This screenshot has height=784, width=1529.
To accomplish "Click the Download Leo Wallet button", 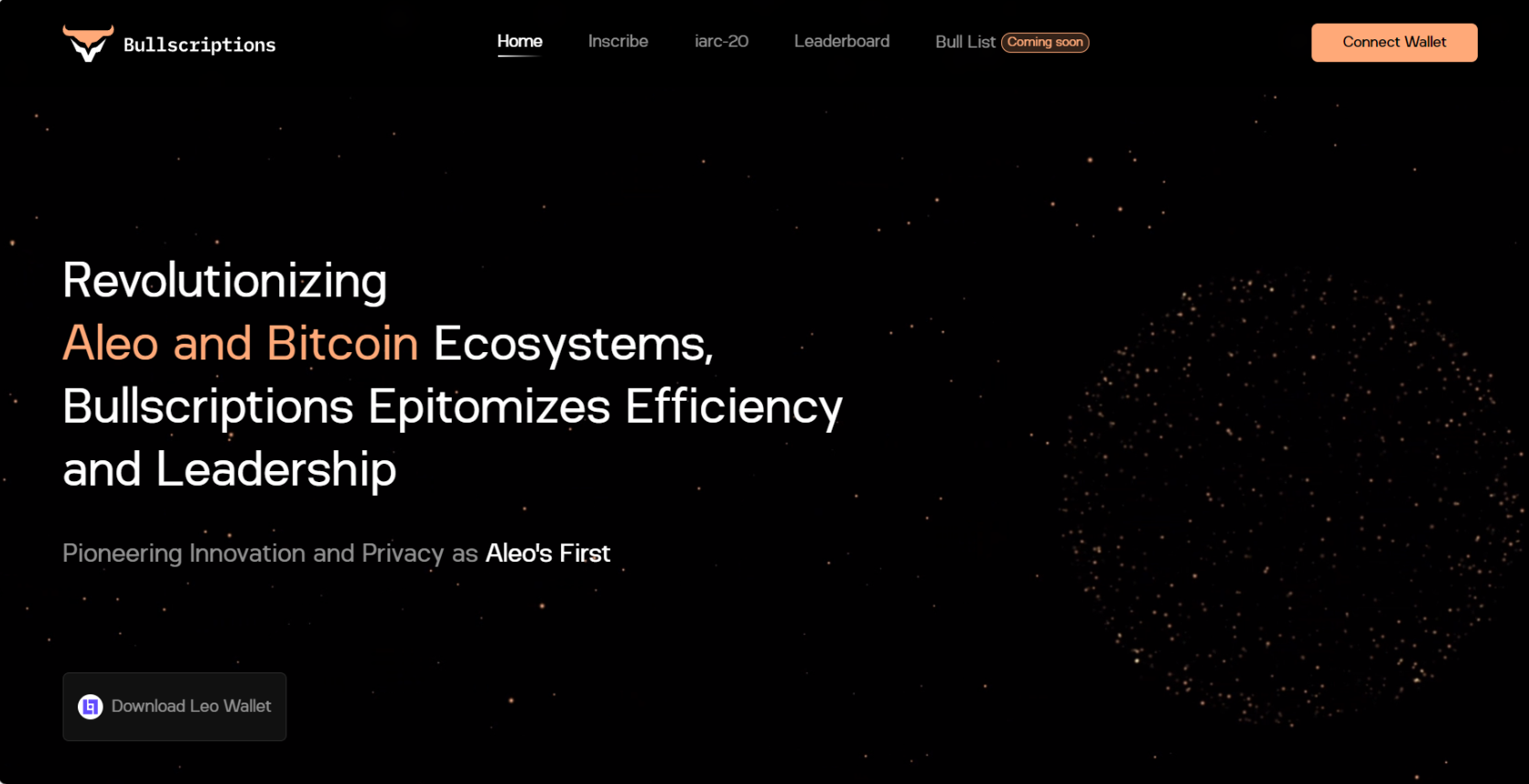I will pos(174,706).
